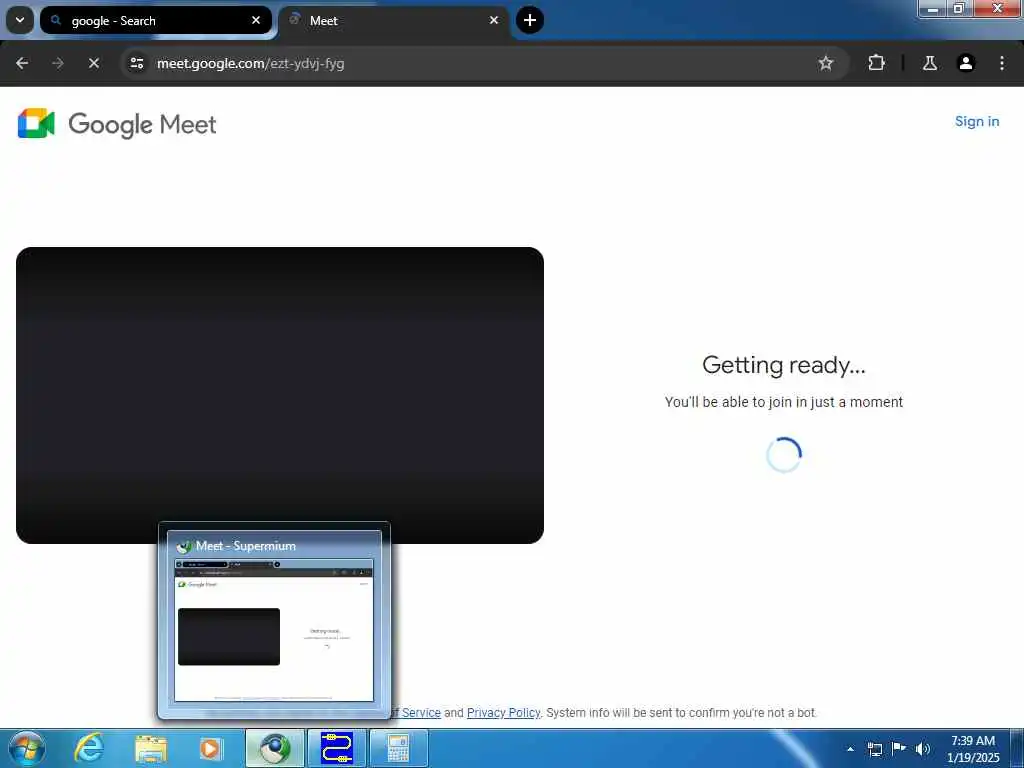Viewport: 1024px width, 768px height.
Task: Stop loading the page
Action: [93, 63]
